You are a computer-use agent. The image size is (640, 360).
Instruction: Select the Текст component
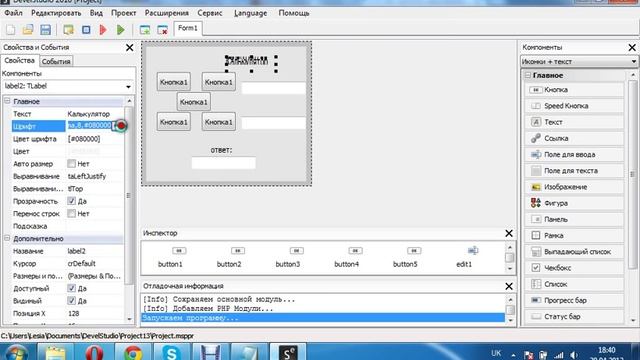pos(574,122)
